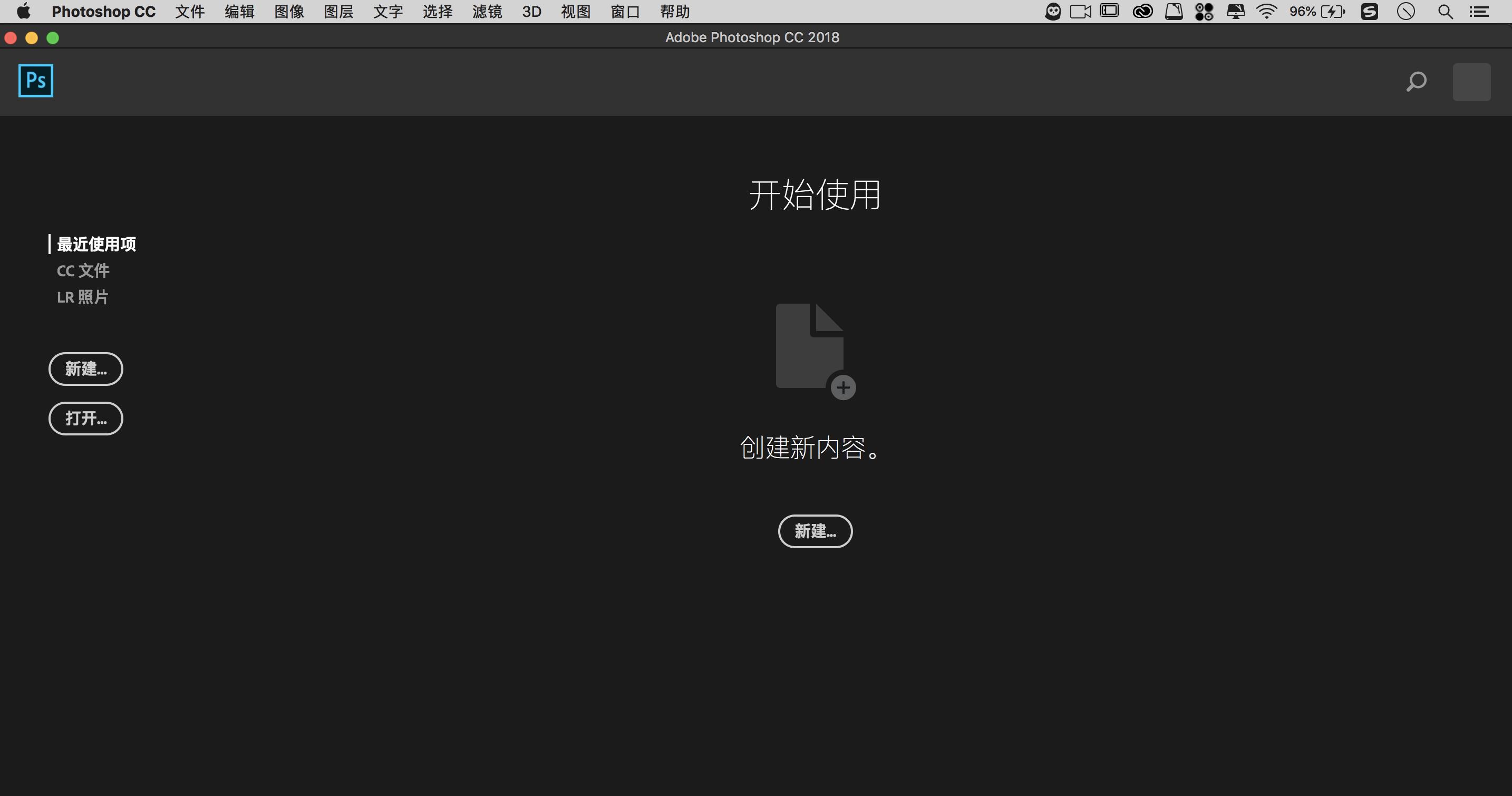Click the 打开 button to open a file

(x=85, y=419)
